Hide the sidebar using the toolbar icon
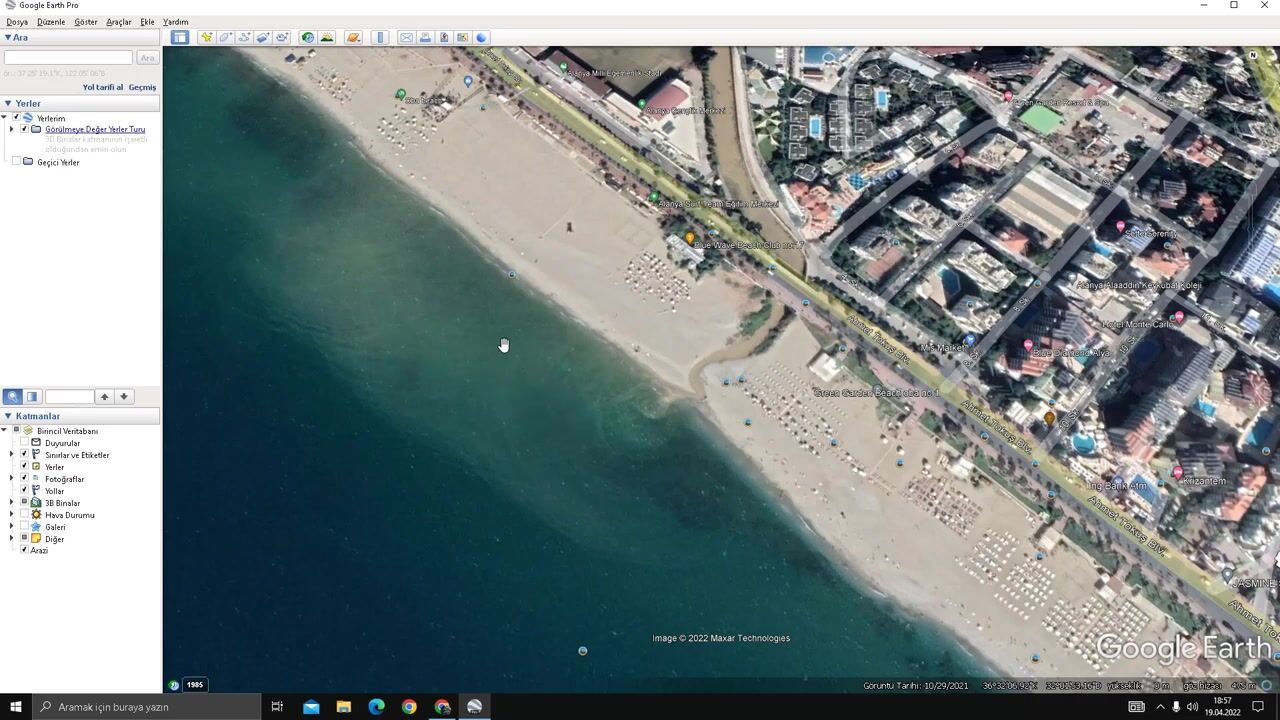 pos(179,37)
